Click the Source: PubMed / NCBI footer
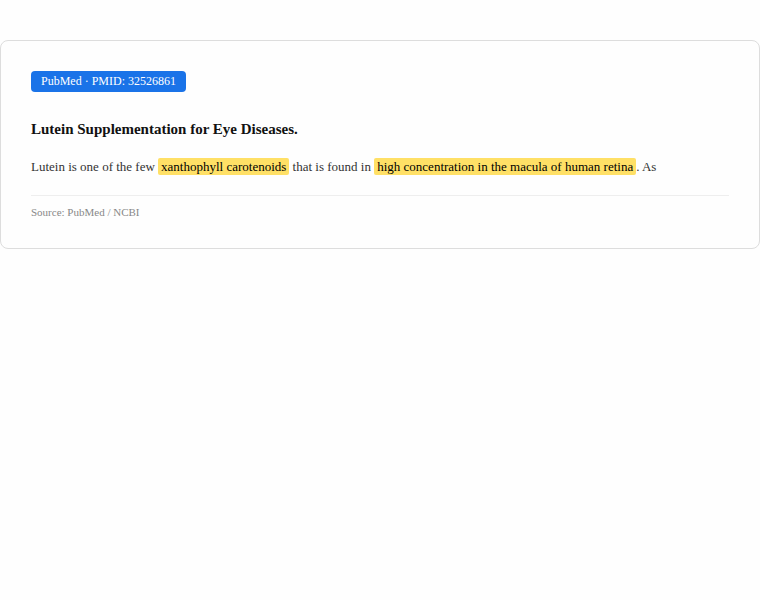The height and width of the screenshot is (600, 760). pos(85,213)
